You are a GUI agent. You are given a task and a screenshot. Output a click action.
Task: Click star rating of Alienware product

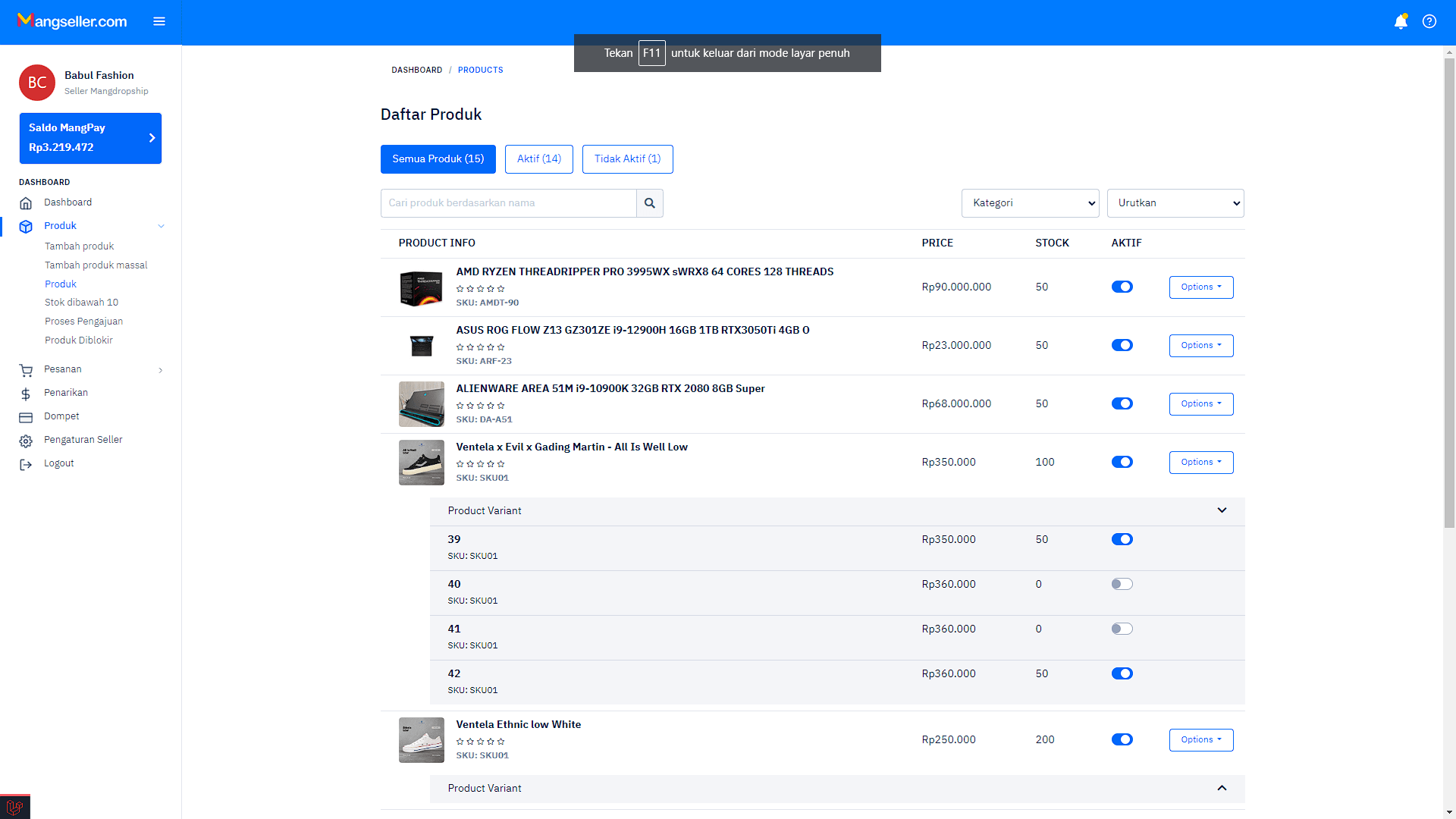(x=480, y=406)
